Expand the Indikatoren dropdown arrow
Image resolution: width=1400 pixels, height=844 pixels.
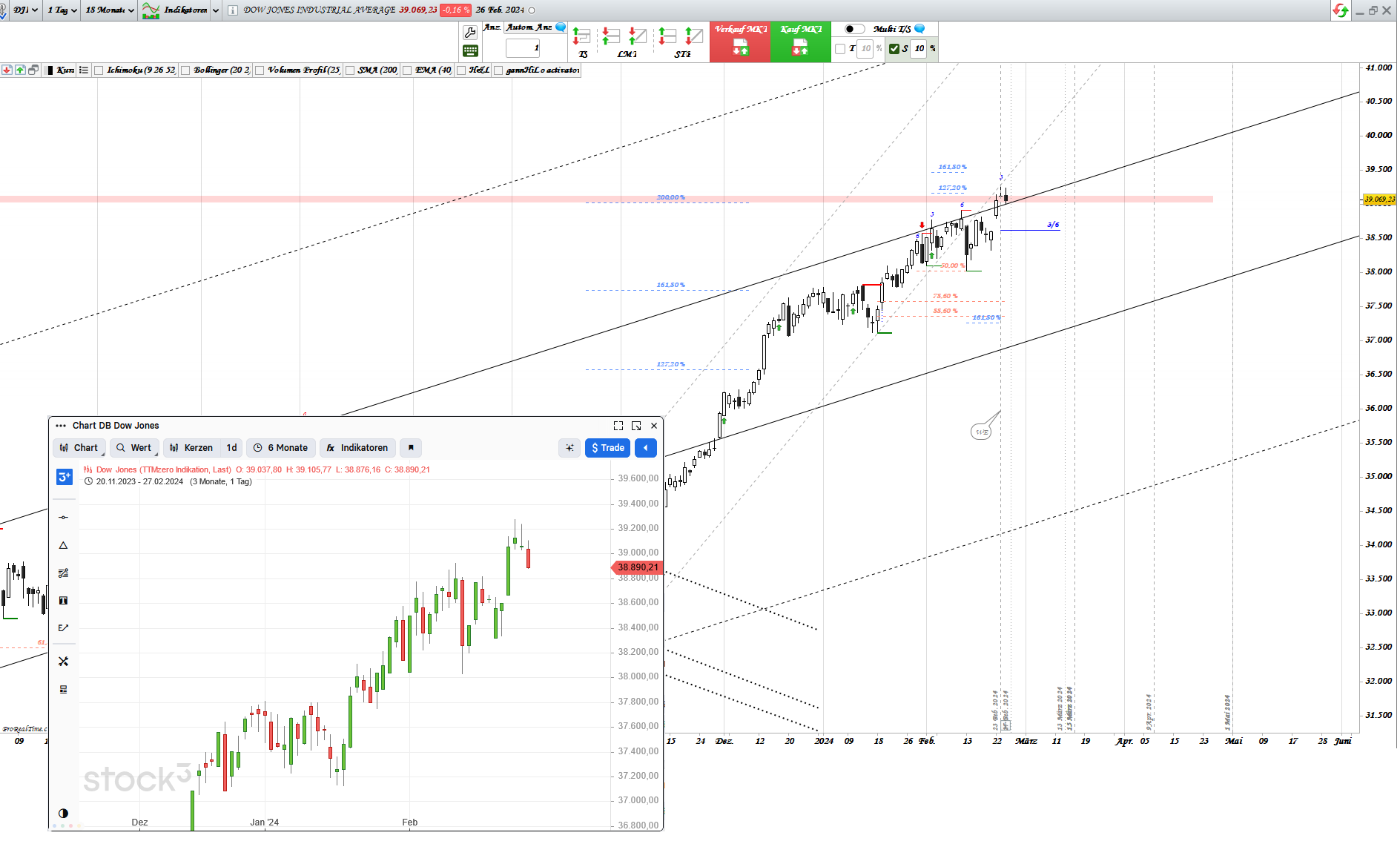tap(216, 10)
